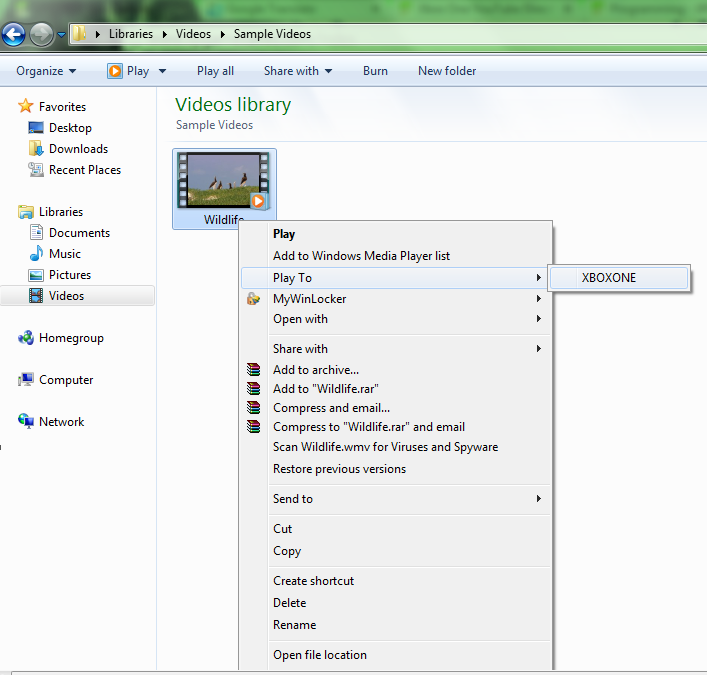Click the Play all toolbar button
The height and width of the screenshot is (675, 707).
(215, 71)
